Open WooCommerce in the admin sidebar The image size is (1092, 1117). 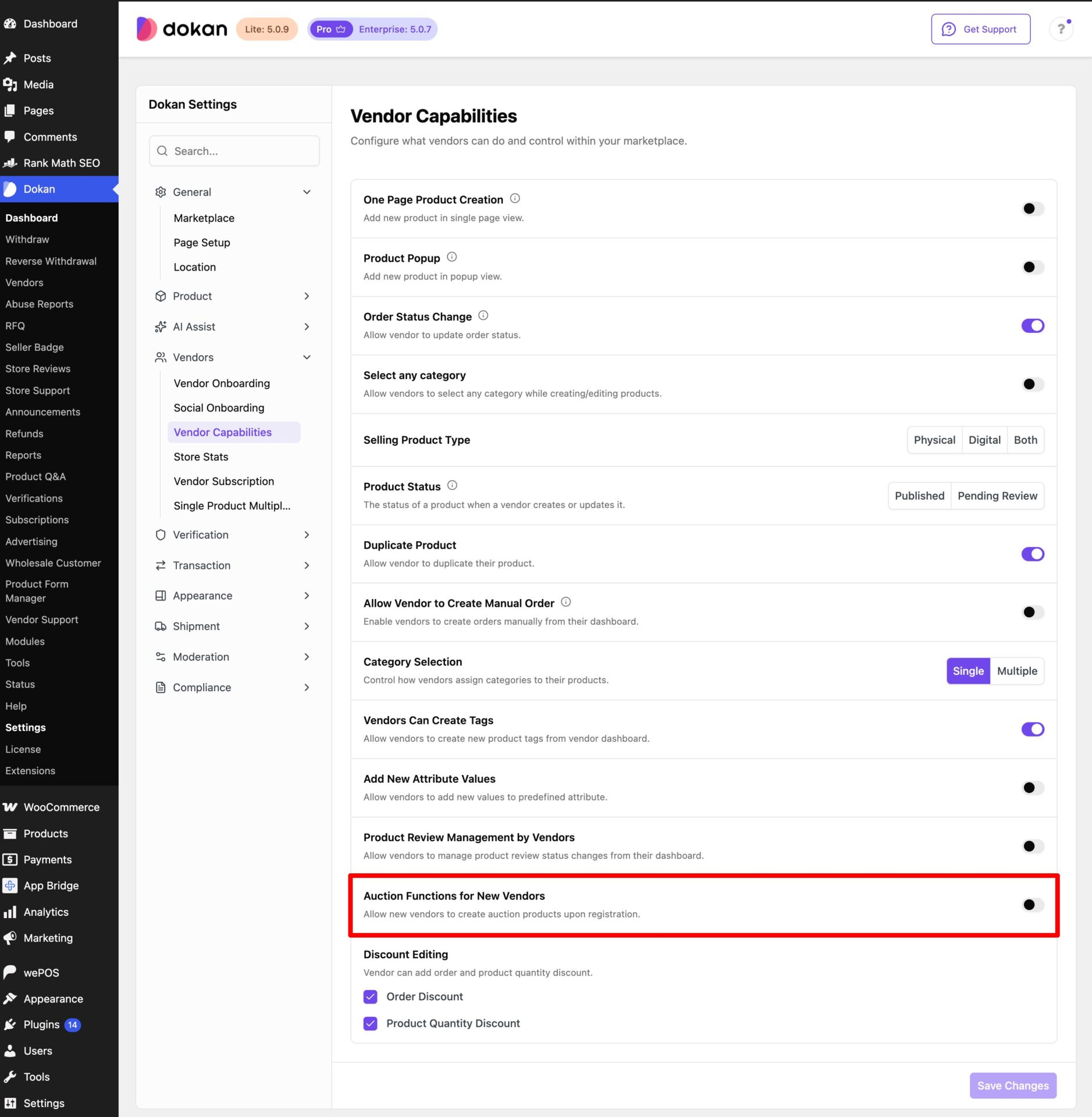tap(59, 807)
